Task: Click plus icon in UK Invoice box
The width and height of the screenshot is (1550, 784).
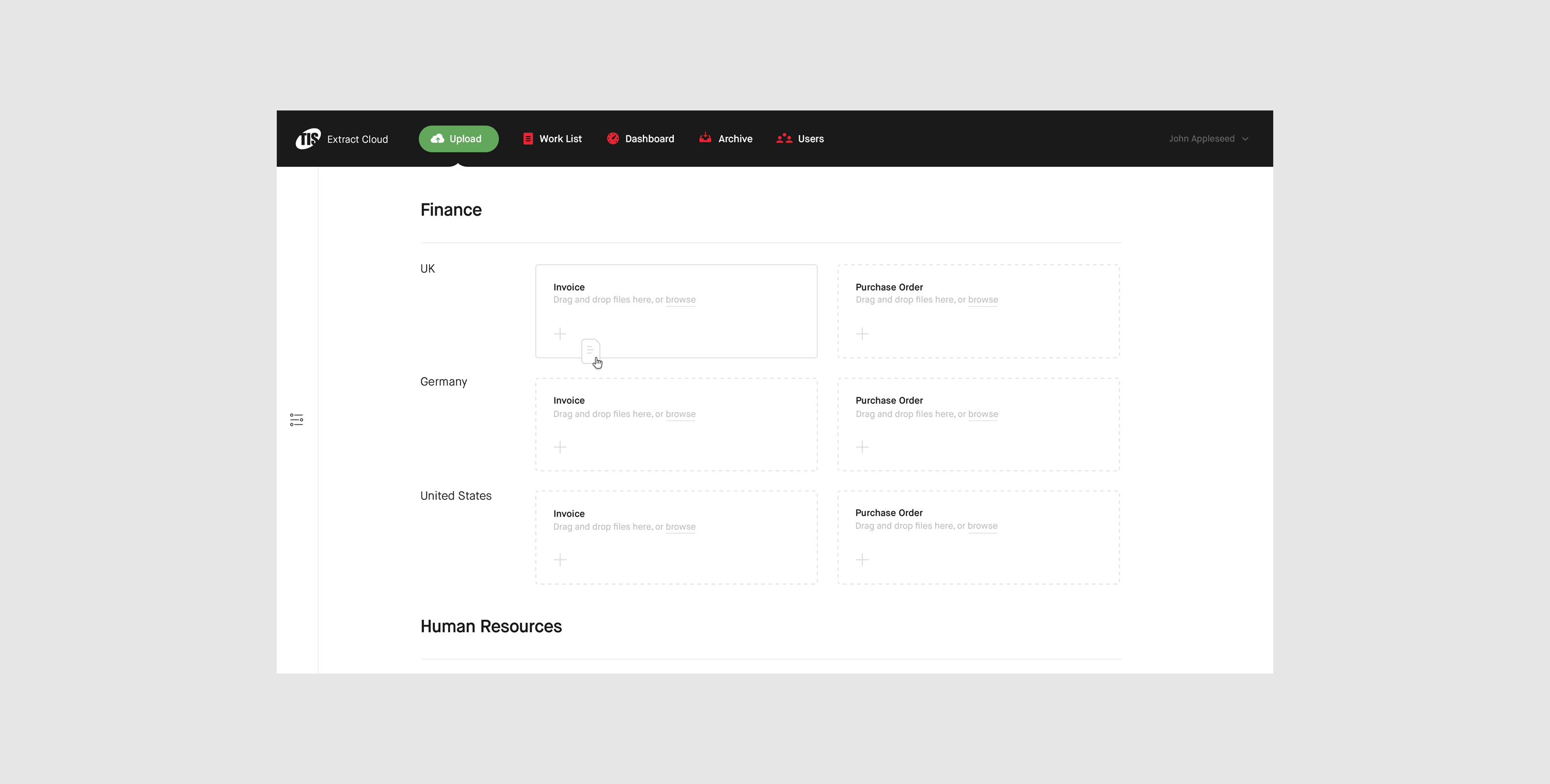Action: point(560,334)
